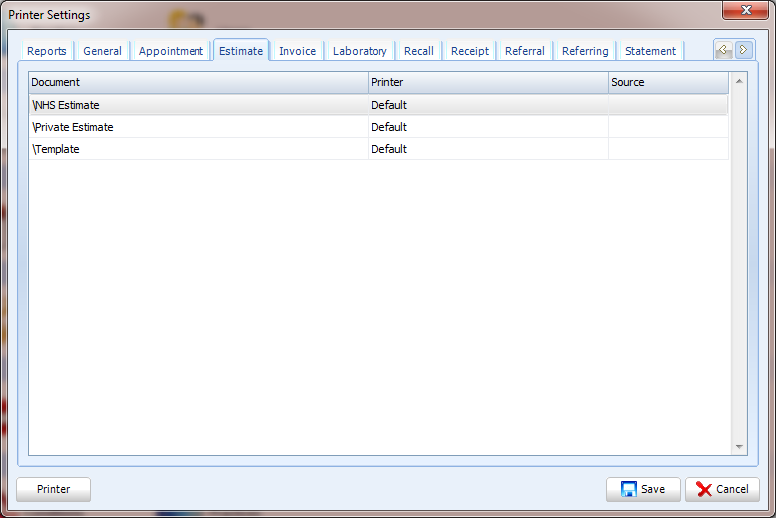Image resolution: width=776 pixels, height=518 pixels.
Task: Go to the Recall tab
Action: [419, 51]
